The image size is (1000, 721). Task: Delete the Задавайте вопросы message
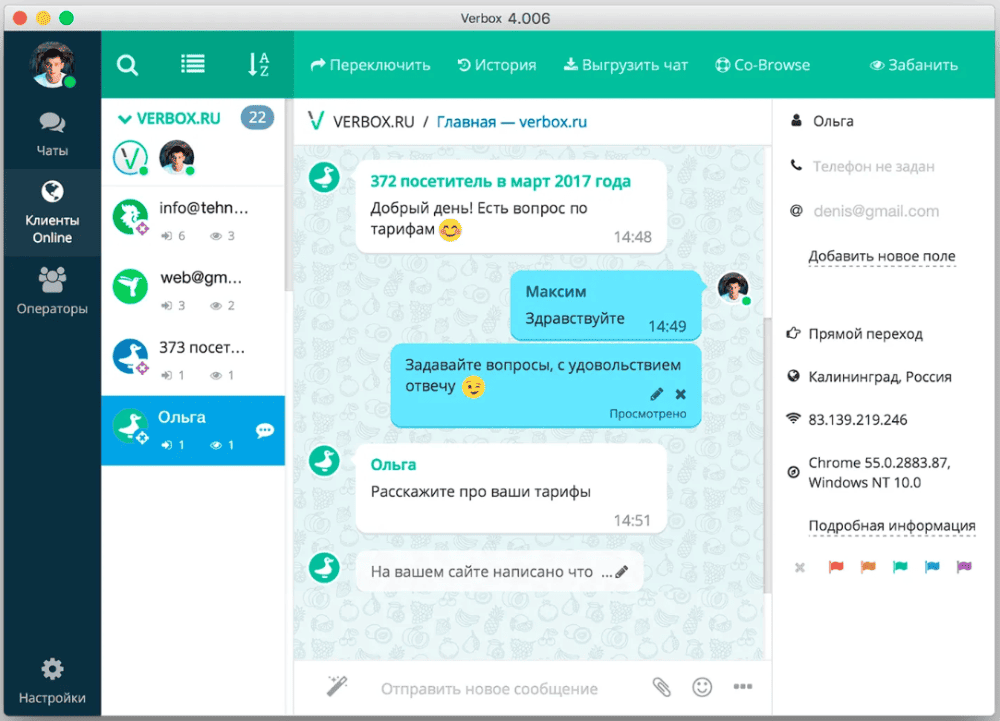point(680,394)
